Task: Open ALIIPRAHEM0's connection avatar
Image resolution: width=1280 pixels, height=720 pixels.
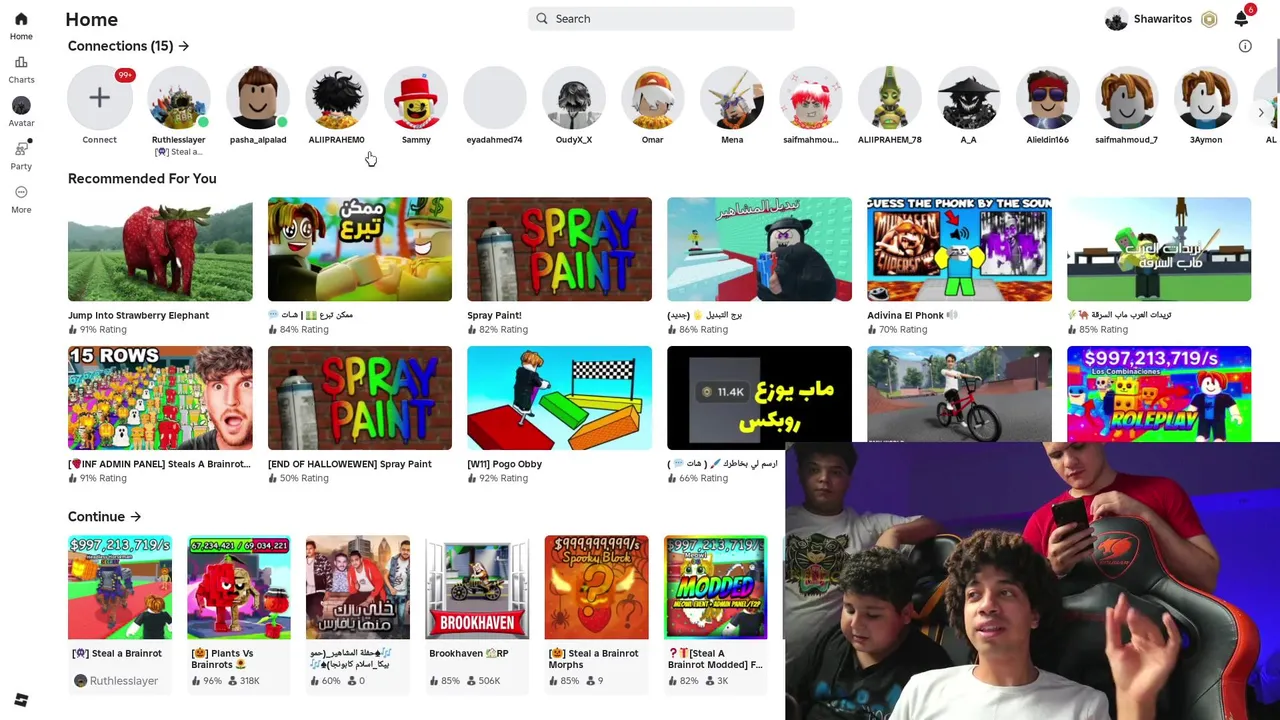Action: pyautogui.click(x=337, y=97)
